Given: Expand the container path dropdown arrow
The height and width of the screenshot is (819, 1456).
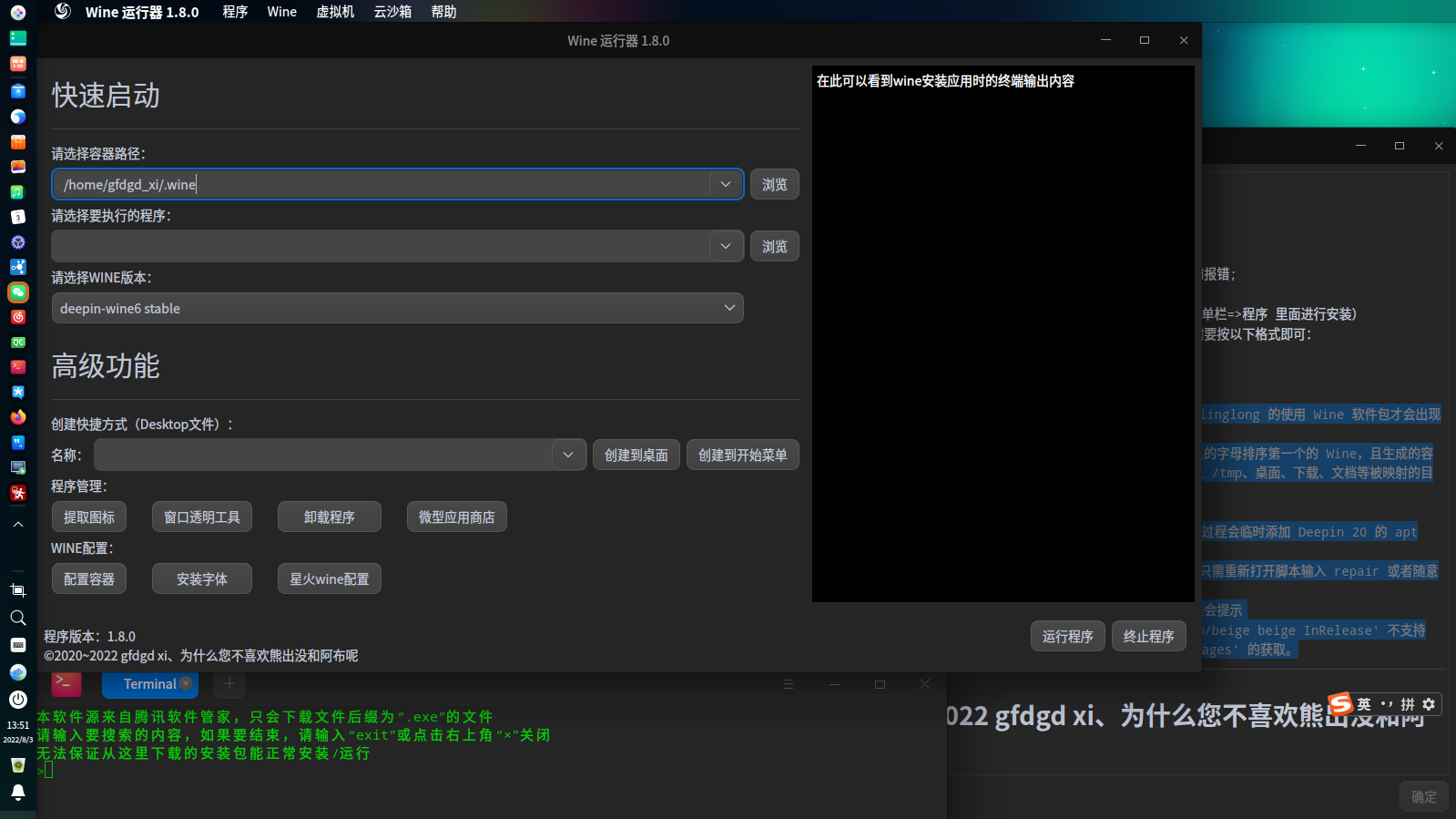Looking at the screenshot, I should (x=726, y=184).
